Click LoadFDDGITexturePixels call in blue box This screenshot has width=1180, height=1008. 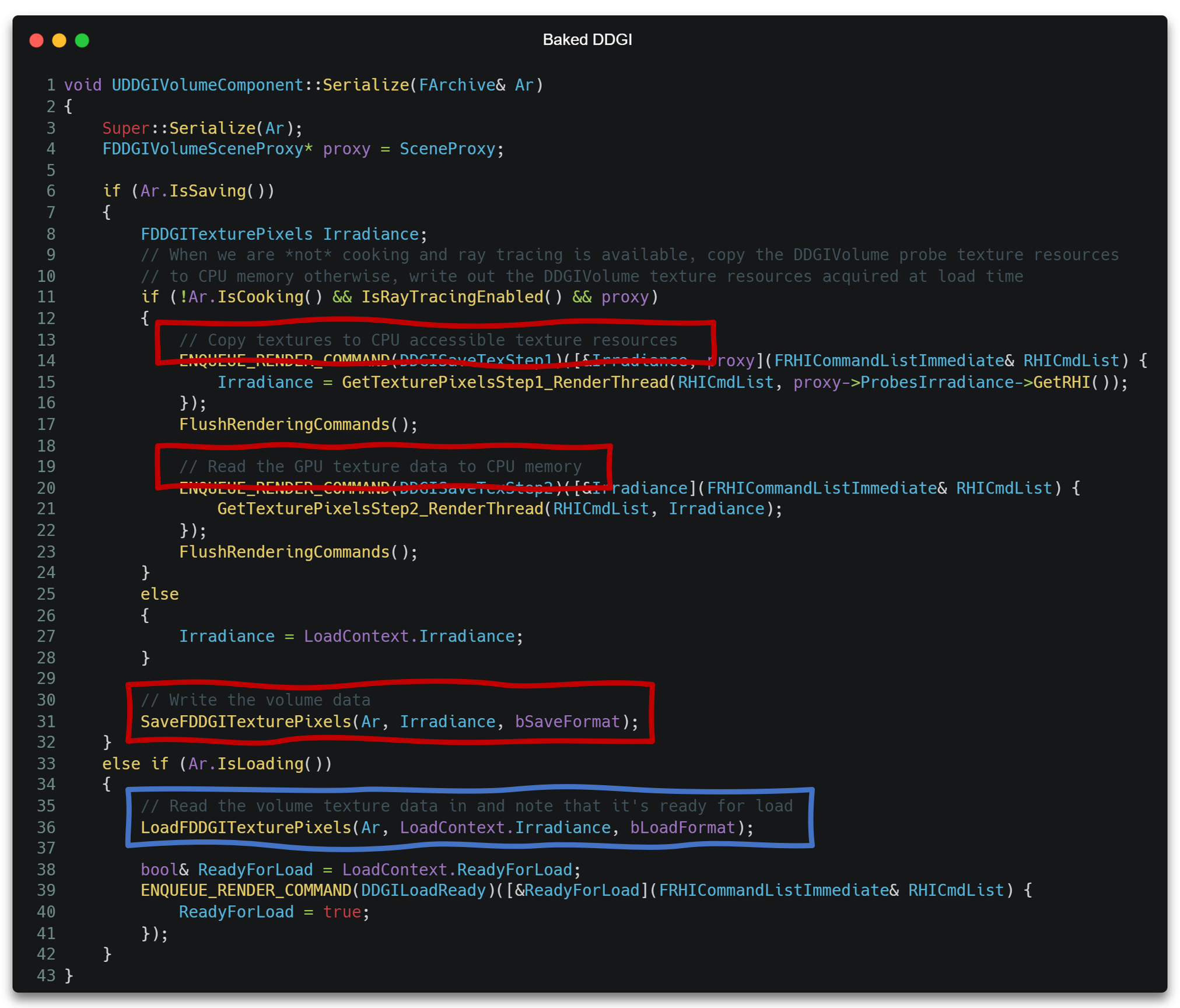coord(246,828)
